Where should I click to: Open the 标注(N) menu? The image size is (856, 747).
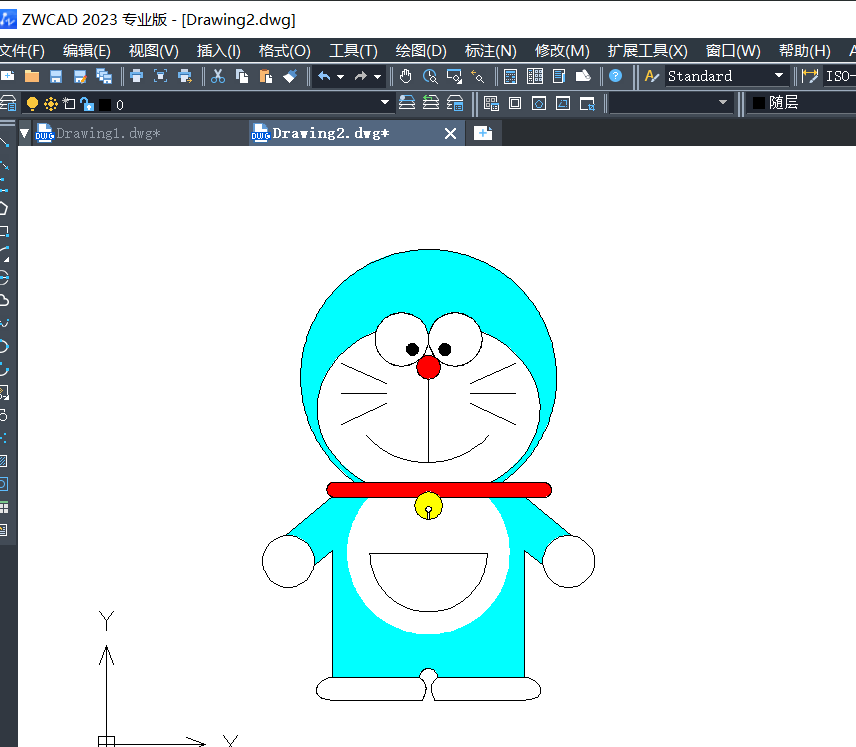pos(490,51)
